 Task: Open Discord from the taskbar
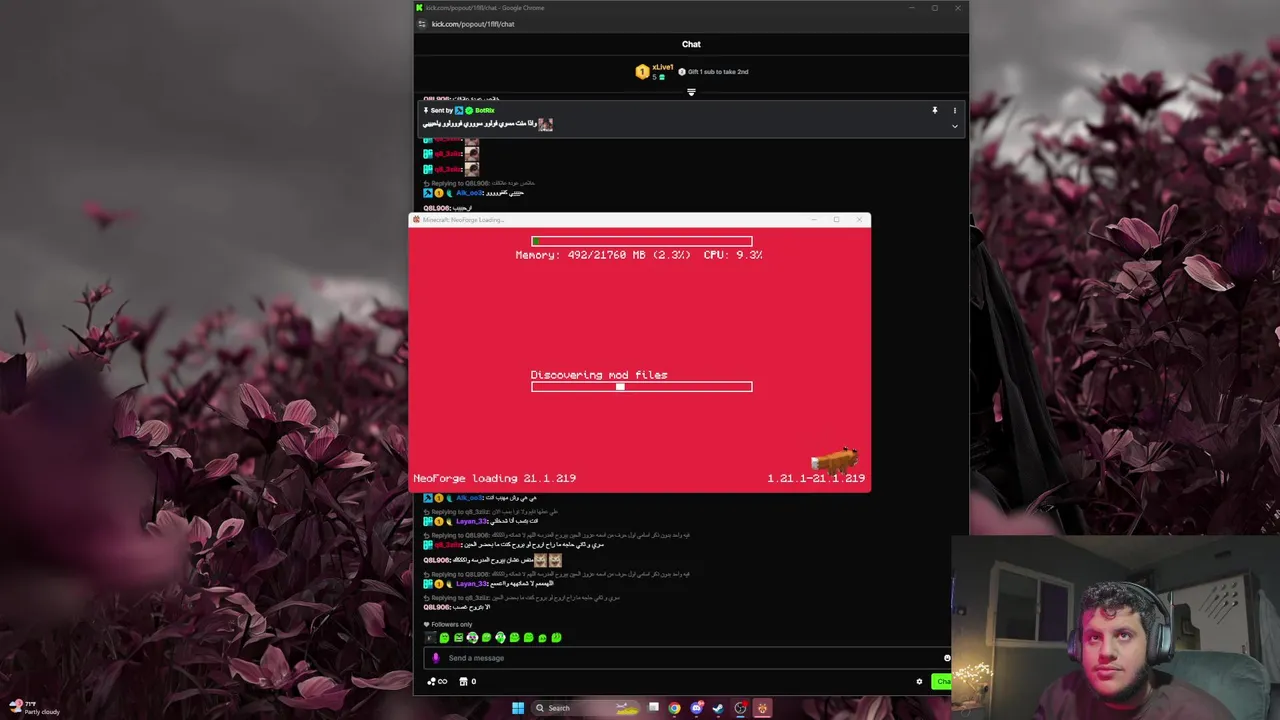click(x=697, y=708)
